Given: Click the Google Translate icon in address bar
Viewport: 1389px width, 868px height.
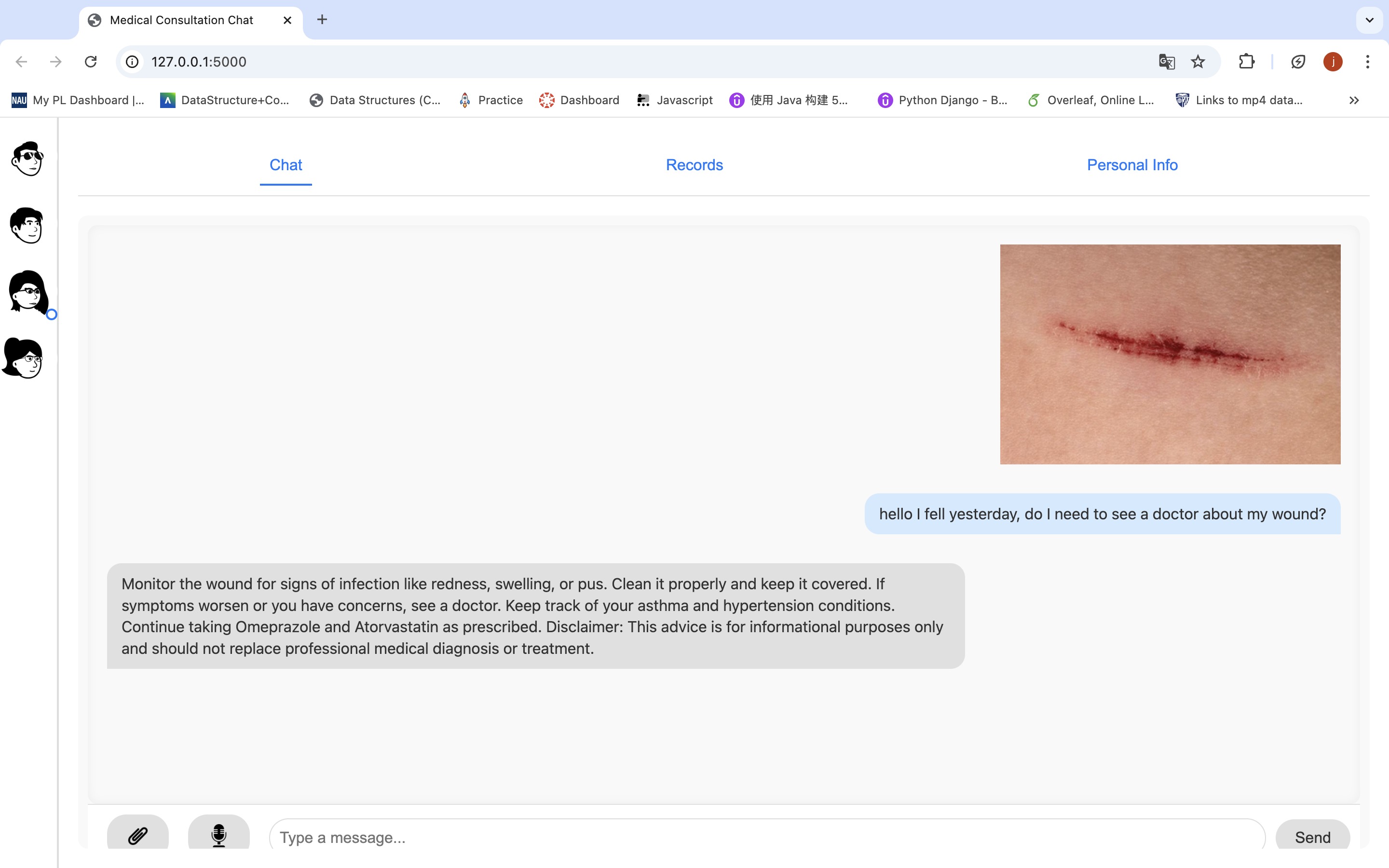Looking at the screenshot, I should point(1166,61).
